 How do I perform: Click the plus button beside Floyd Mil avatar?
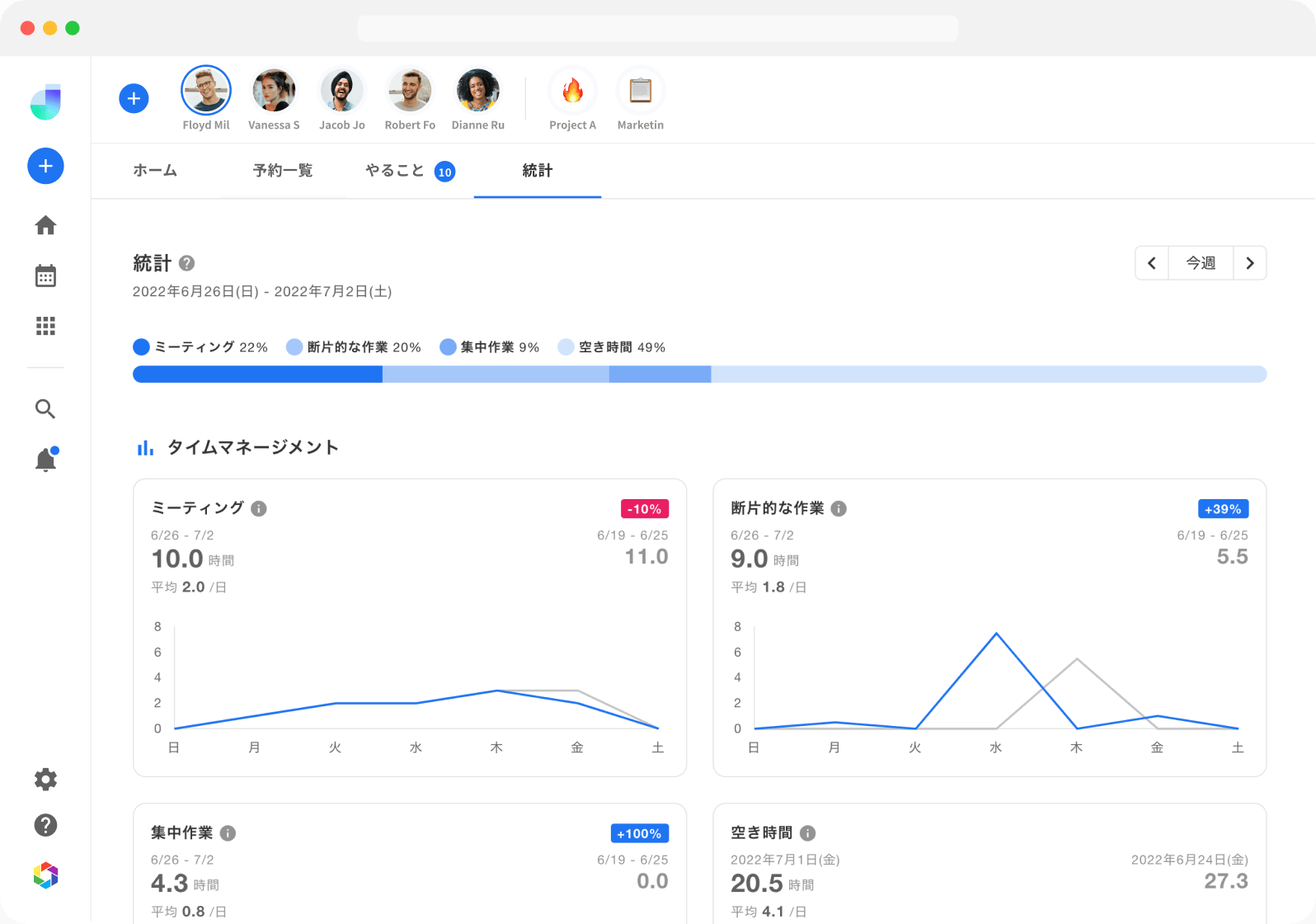pos(134,98)
